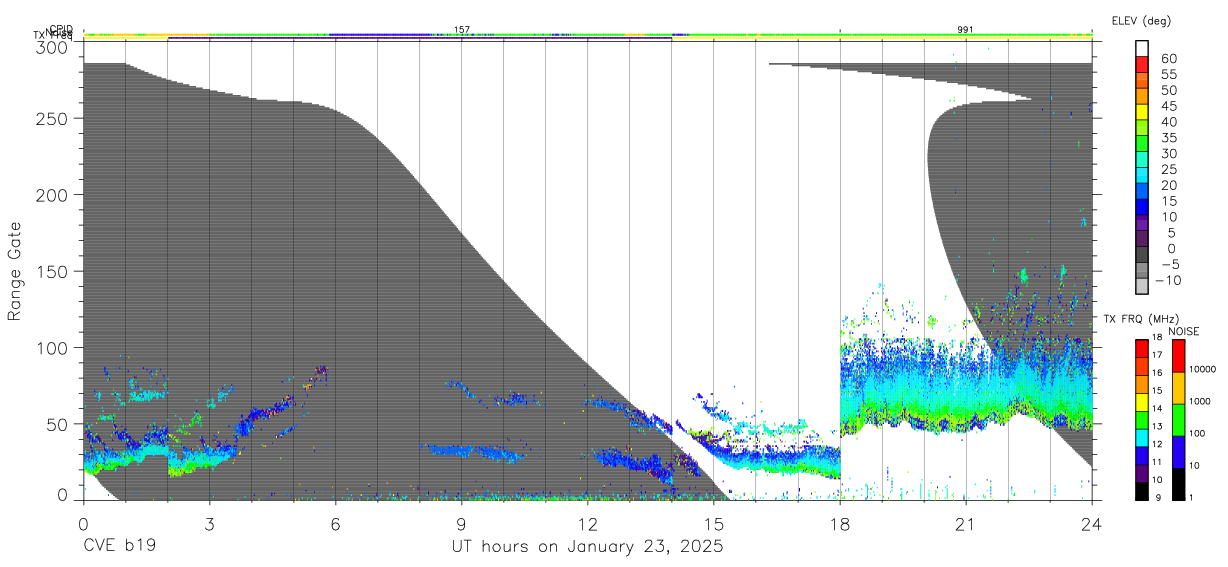Click purple 10–11 MHz TX FRQ segment
Screen dimensions: 1228x567
click(1142, 473)
